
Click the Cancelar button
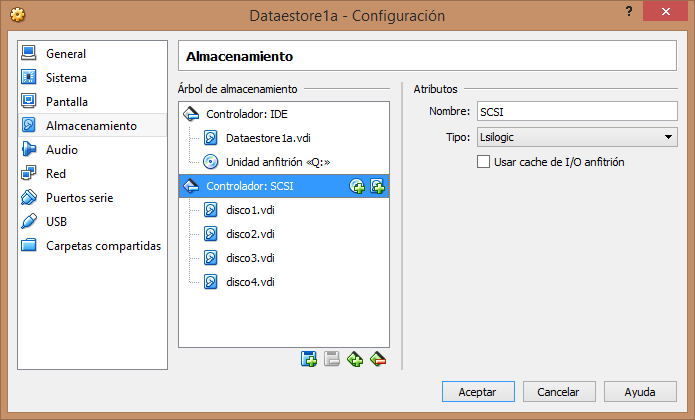tap(559, 390)
